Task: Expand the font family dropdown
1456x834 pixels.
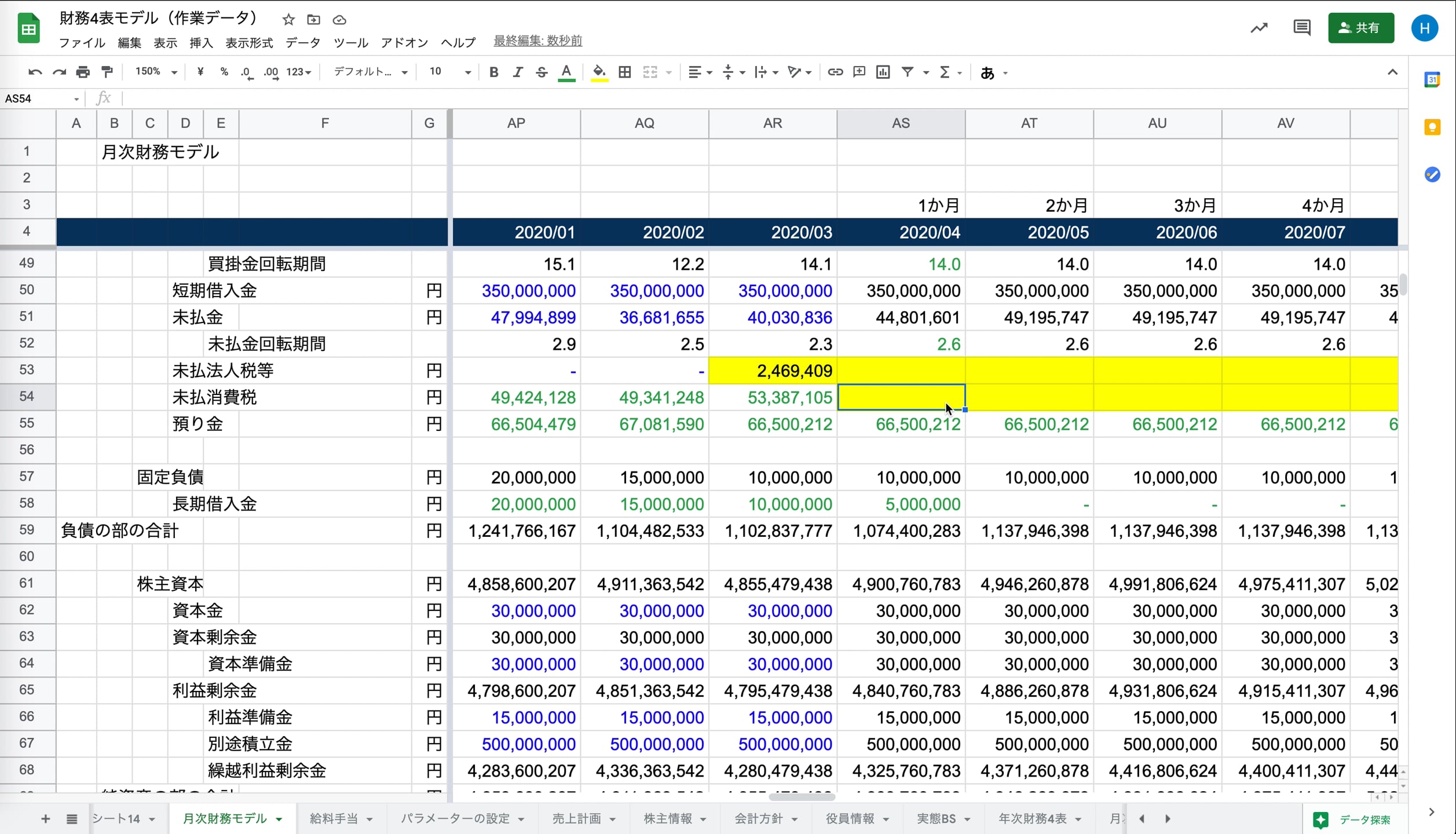Action: [371, 72]
